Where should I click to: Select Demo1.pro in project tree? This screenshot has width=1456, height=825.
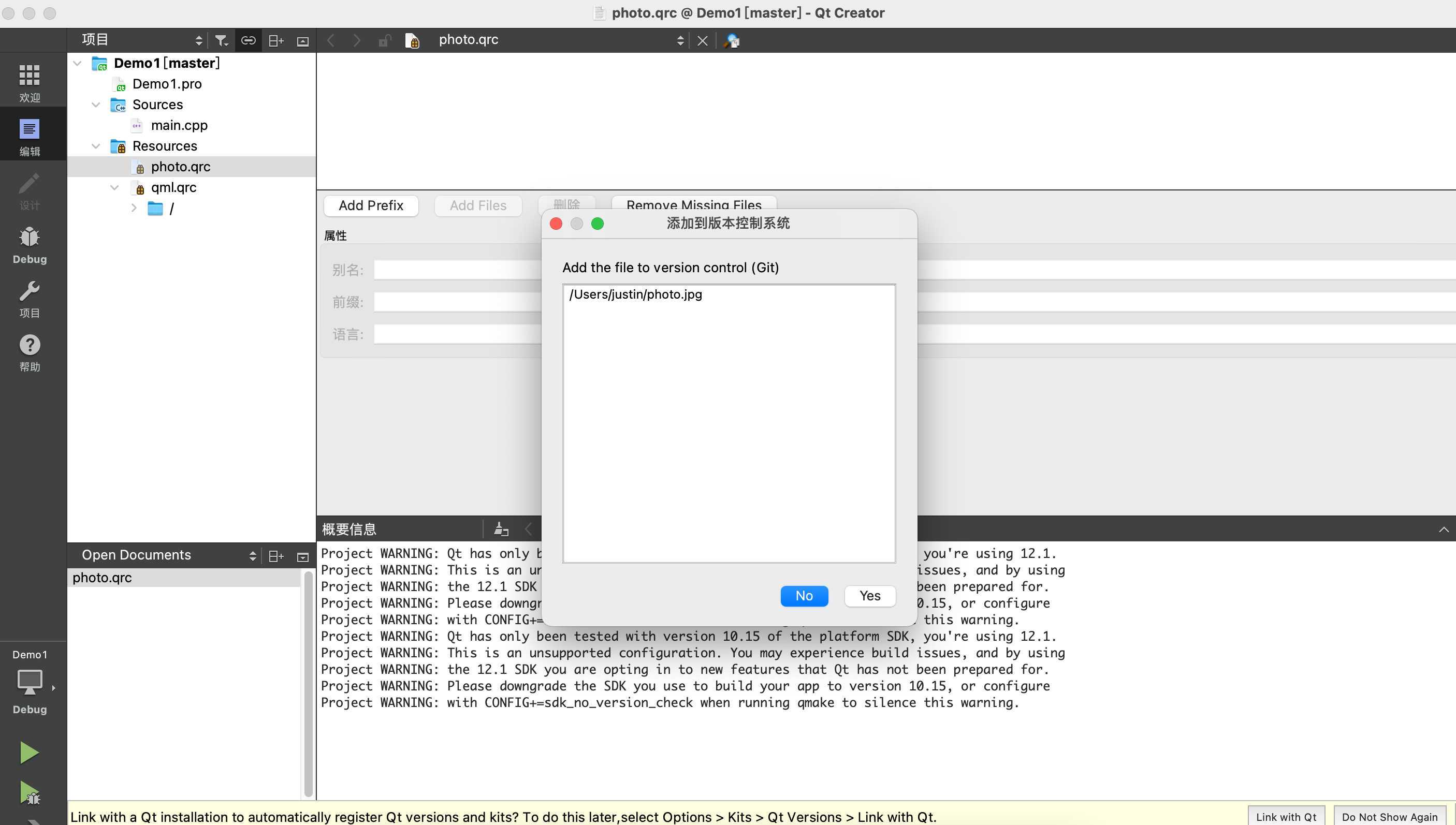(167, 84)
